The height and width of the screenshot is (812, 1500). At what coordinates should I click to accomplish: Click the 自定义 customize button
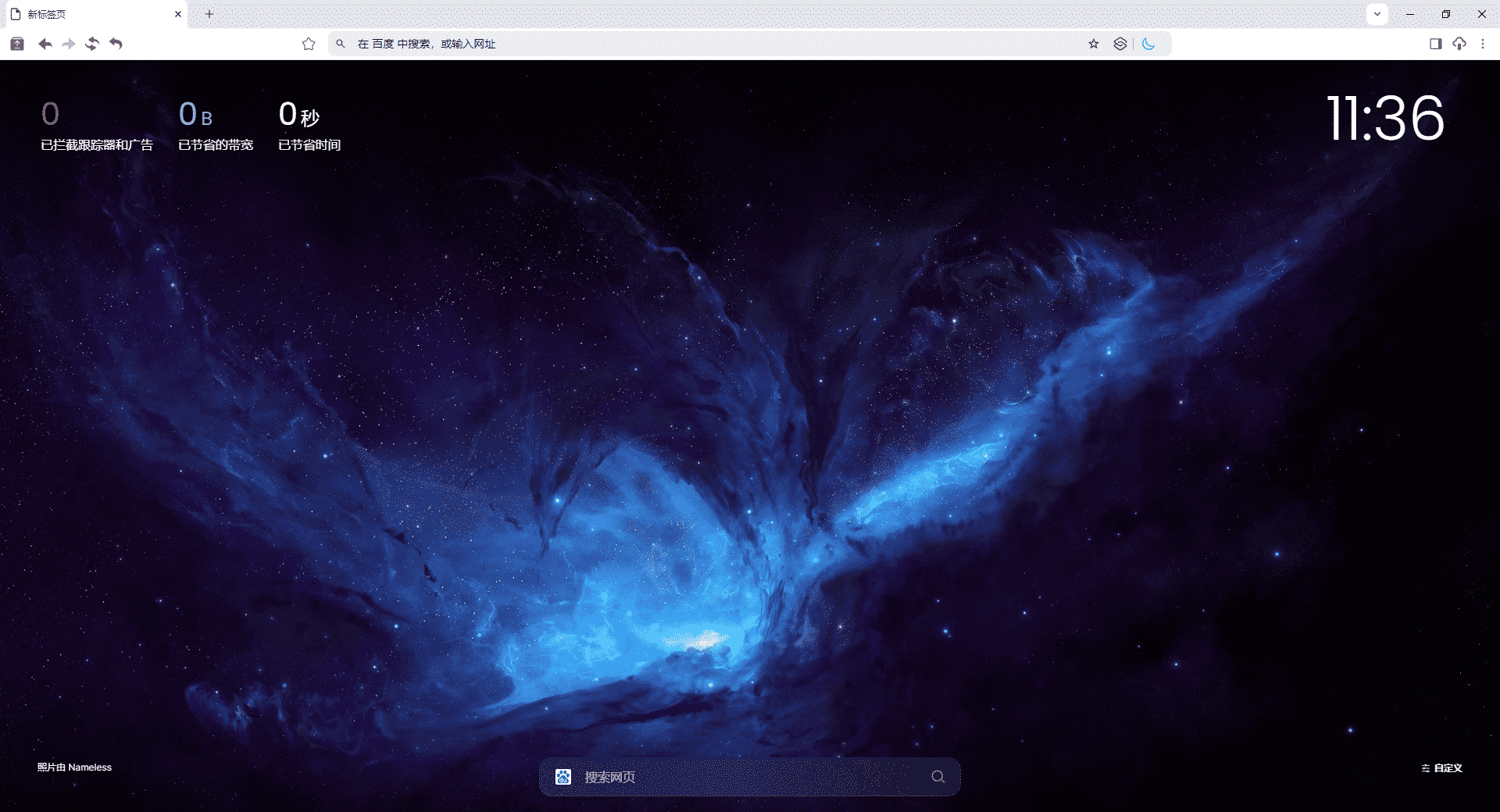coord(1442,768)
